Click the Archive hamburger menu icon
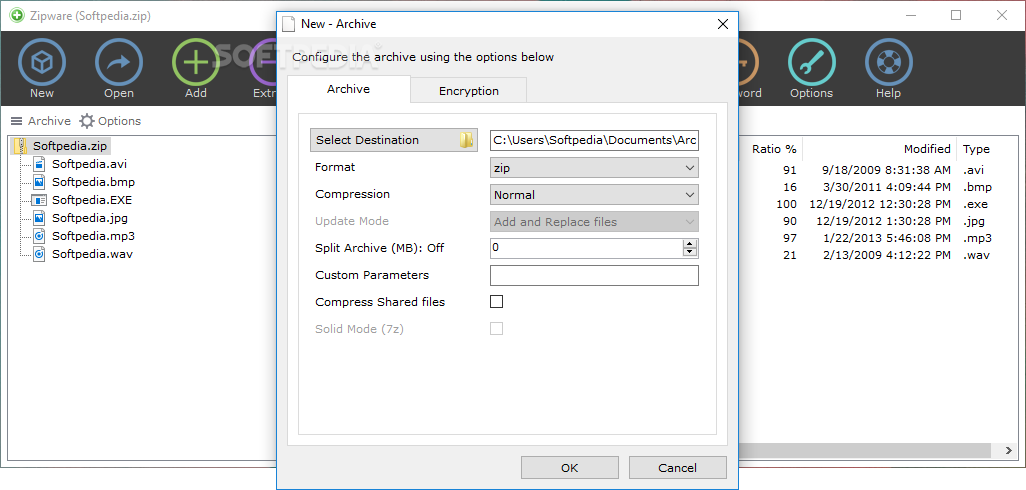Viewport: 1026px width, 490px height. tap(16, 121)
